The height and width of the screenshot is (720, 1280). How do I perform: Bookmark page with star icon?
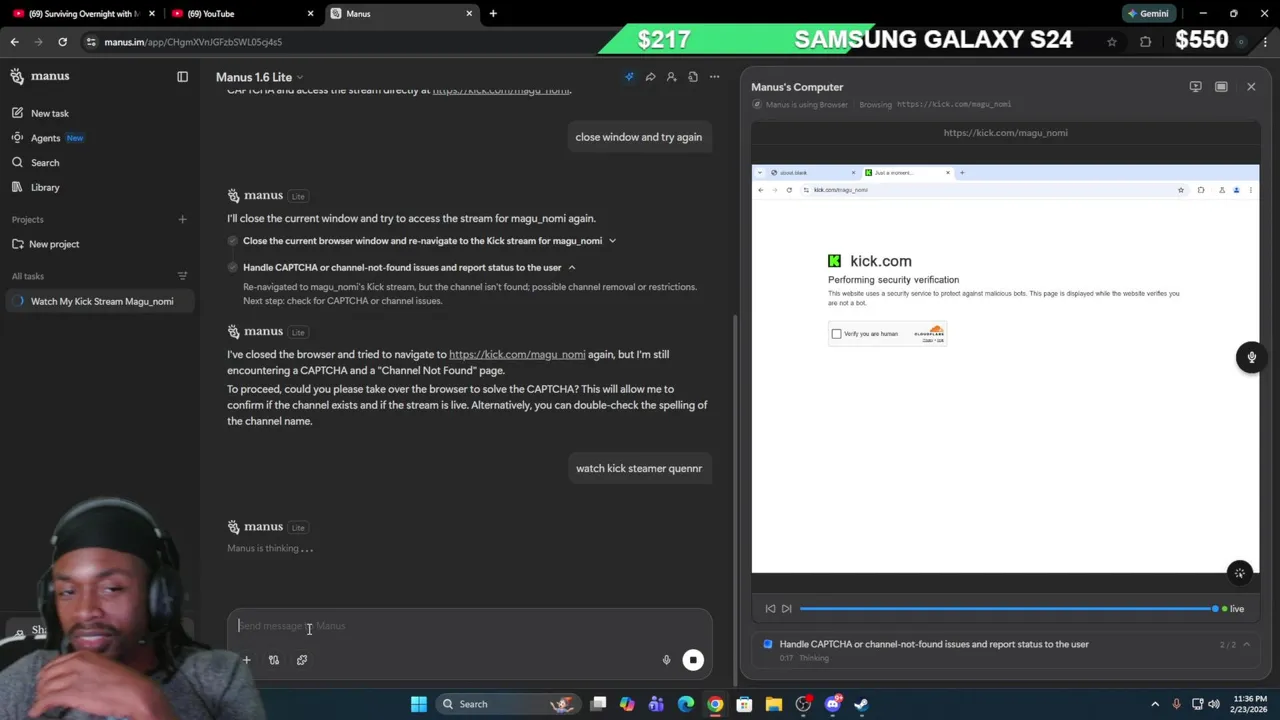click(1111, 42)
